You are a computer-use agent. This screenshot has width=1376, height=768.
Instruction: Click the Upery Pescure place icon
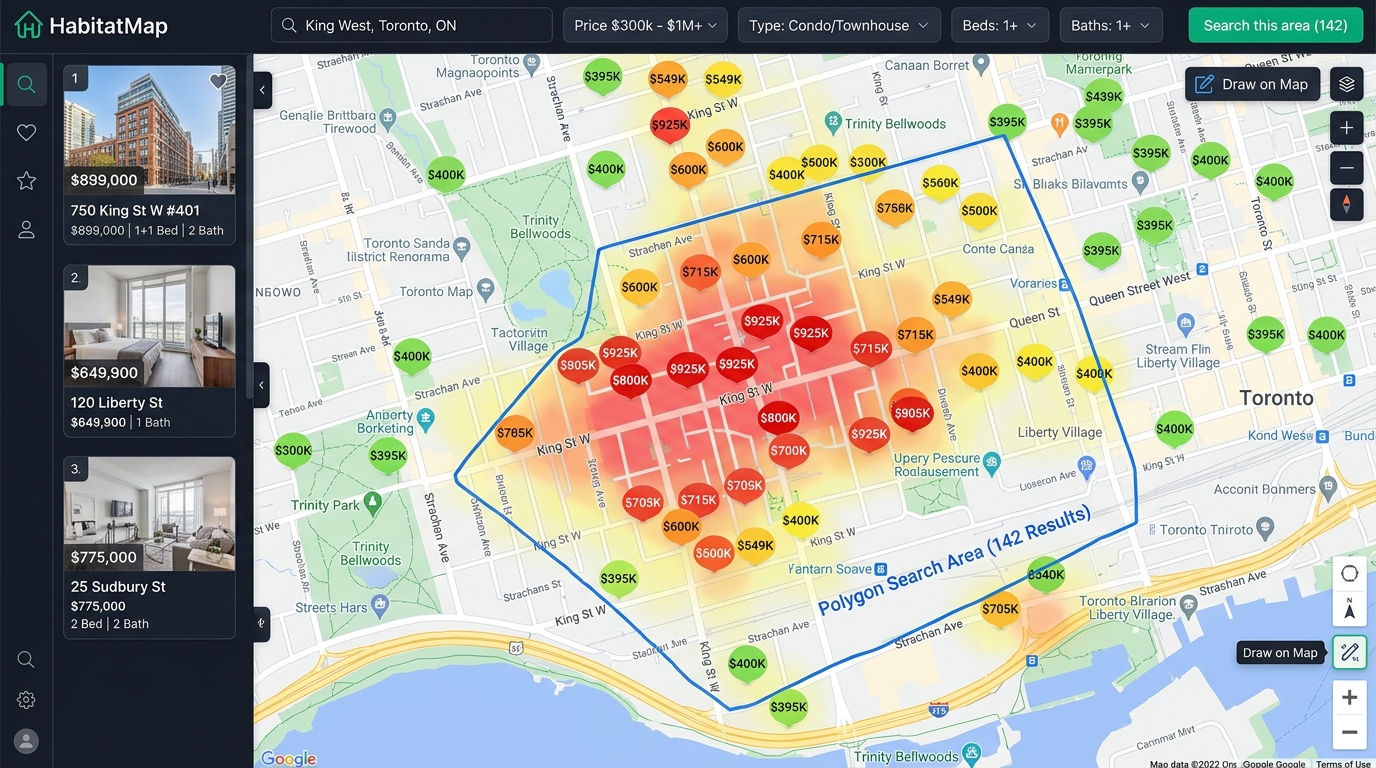click(992, 462)
